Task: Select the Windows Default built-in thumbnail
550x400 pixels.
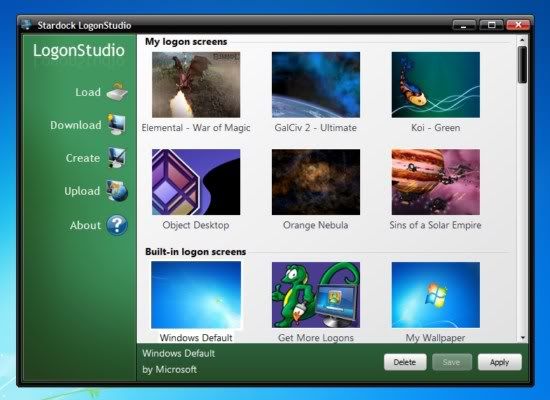Action: 196,295
